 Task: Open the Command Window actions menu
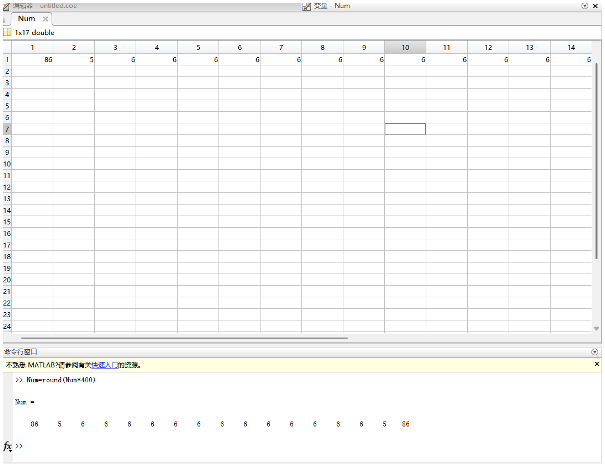coord(596,352)
